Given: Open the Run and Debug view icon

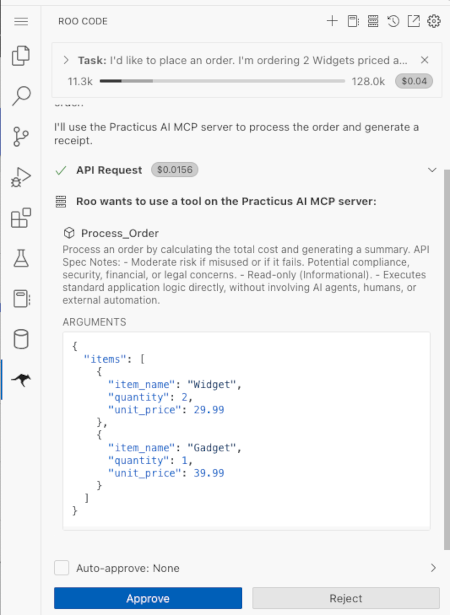Looking at the screenshot, I should (x=21, y=177).
